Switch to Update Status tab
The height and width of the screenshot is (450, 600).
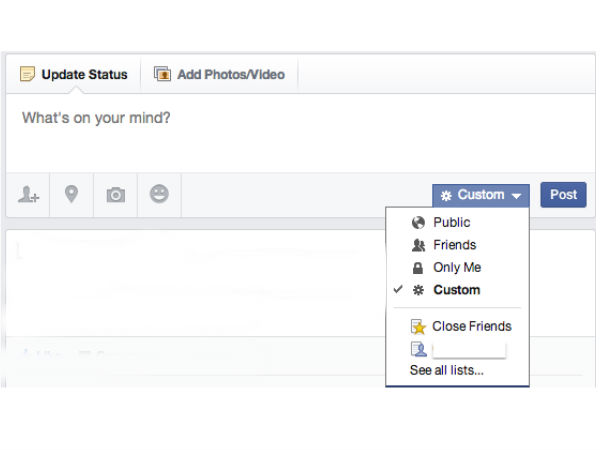pyautogui.click(x=74, y=74)
